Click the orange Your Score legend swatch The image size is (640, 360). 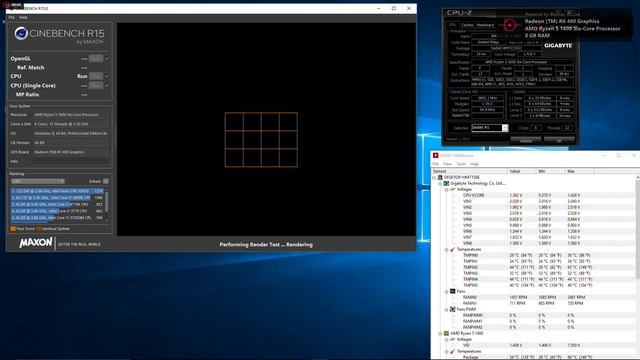pyautogui.click(x=13, y=229)
